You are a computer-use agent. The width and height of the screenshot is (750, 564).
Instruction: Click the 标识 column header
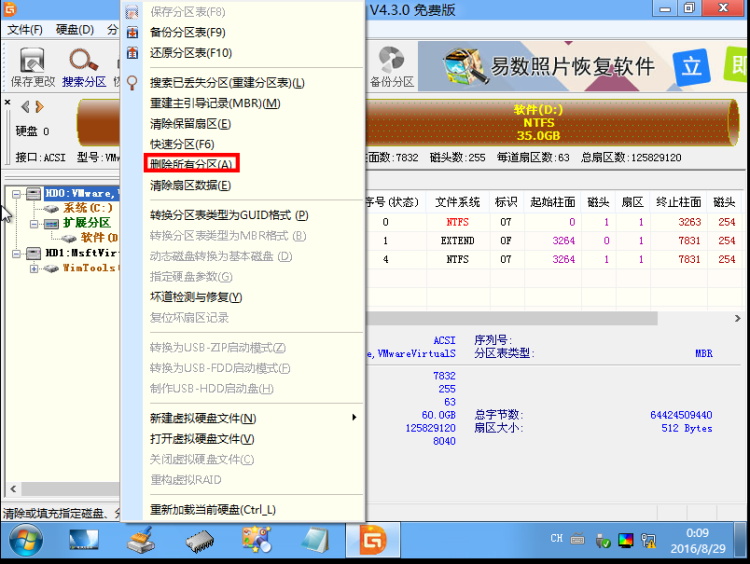(506, 202)
